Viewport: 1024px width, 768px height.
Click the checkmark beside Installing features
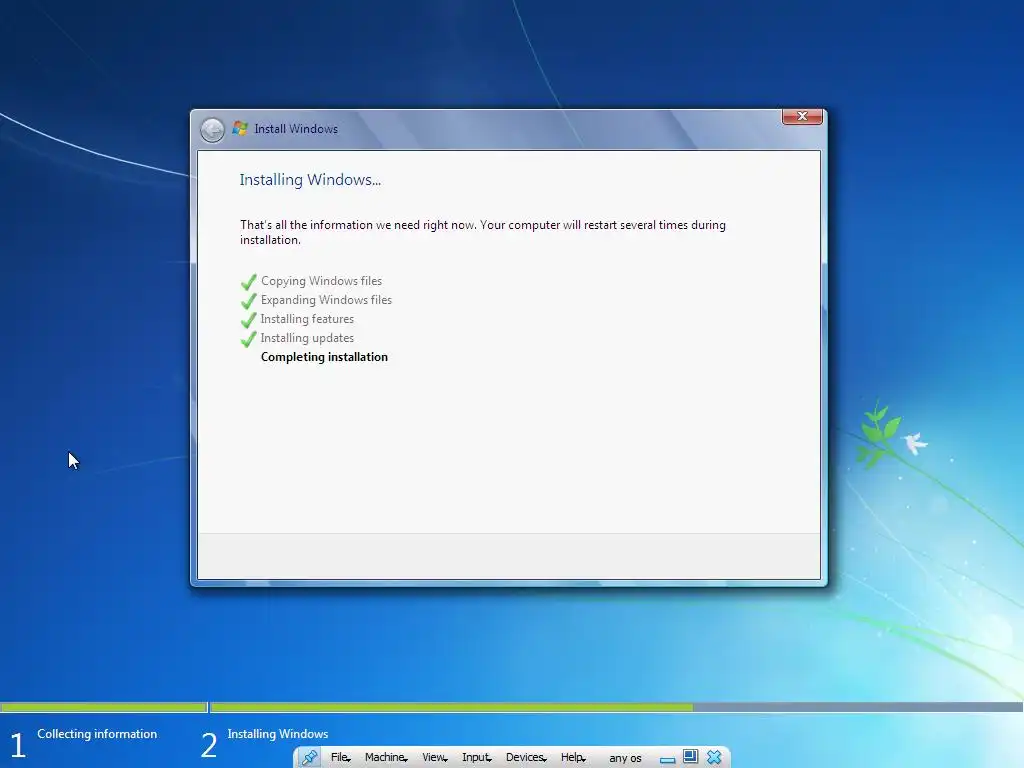(x=249, y=319)
